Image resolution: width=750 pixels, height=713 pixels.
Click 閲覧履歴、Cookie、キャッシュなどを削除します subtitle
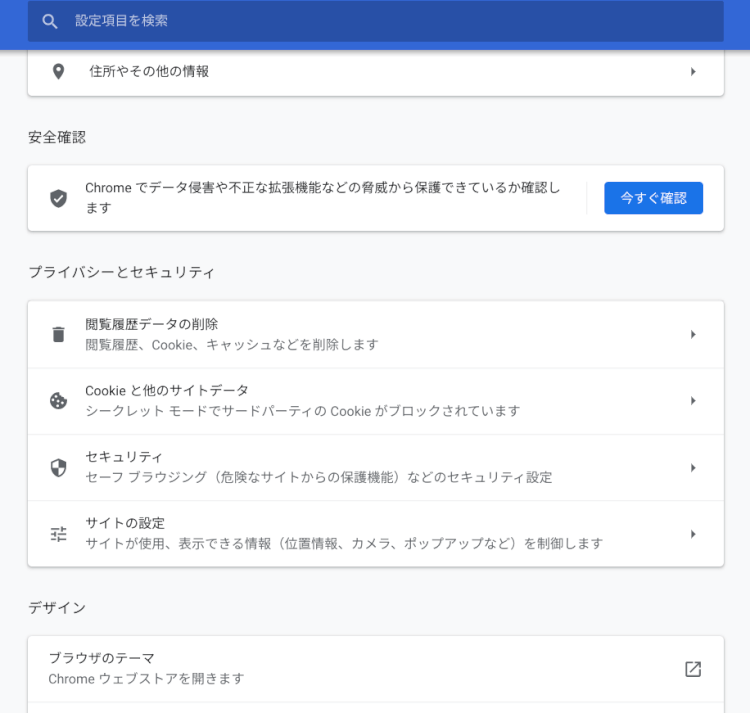[232, 345]
